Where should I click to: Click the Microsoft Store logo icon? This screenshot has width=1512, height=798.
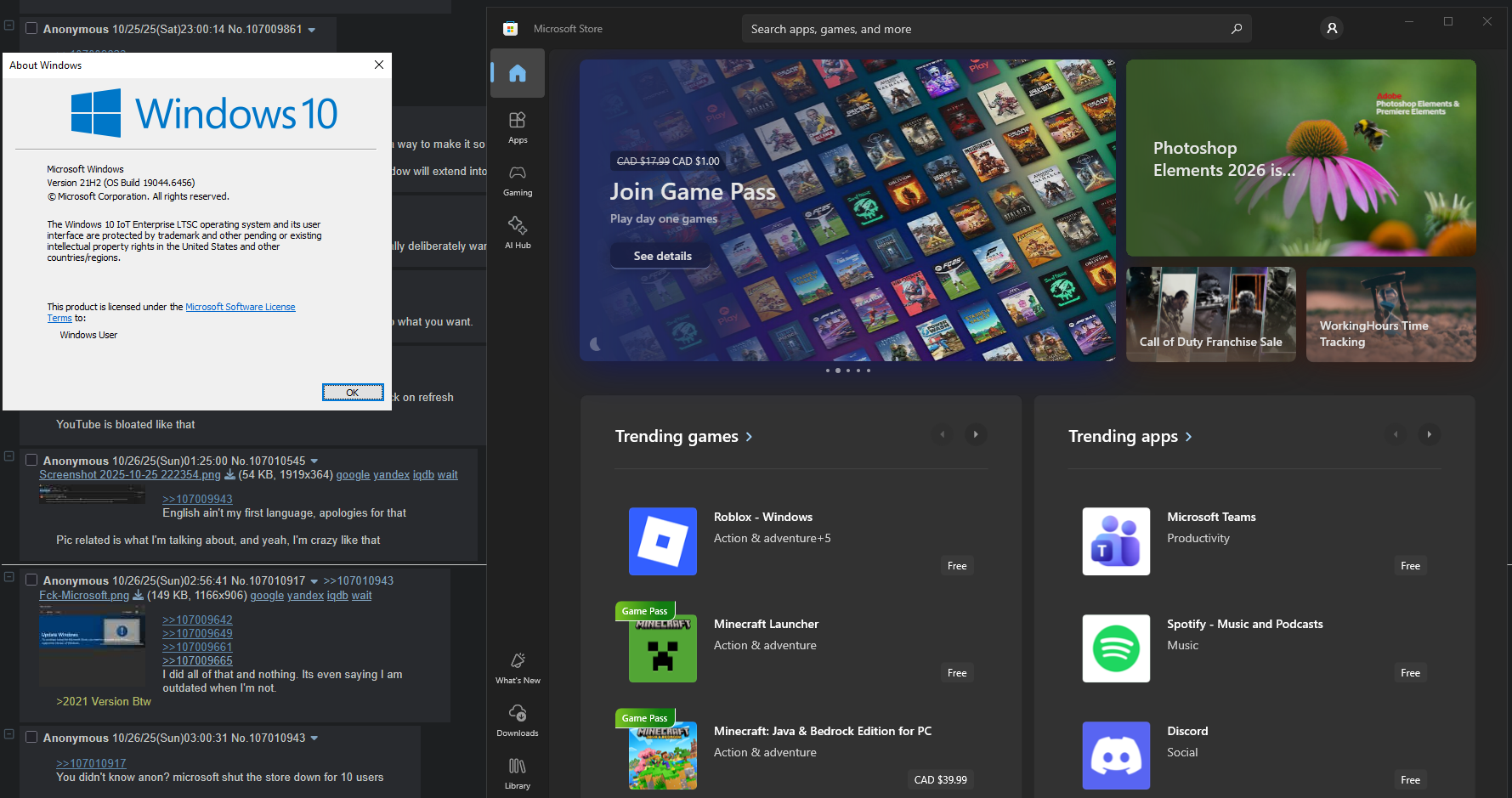point(510,29)
